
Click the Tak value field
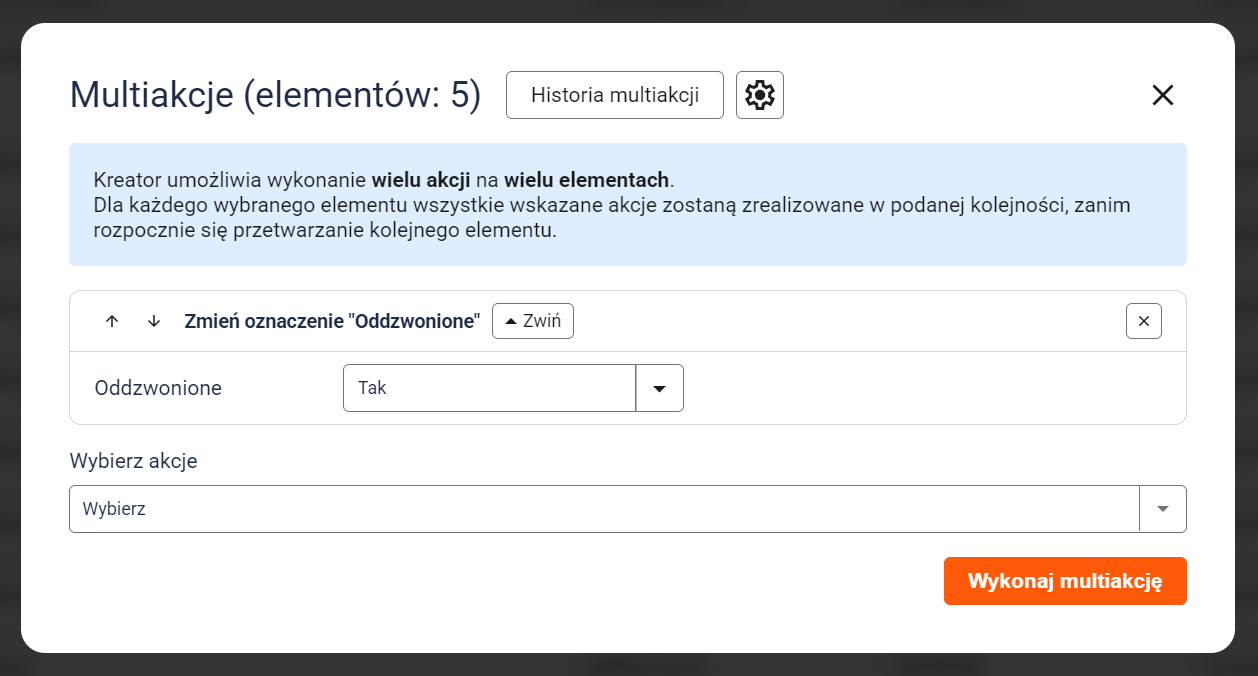click(489, 388)
